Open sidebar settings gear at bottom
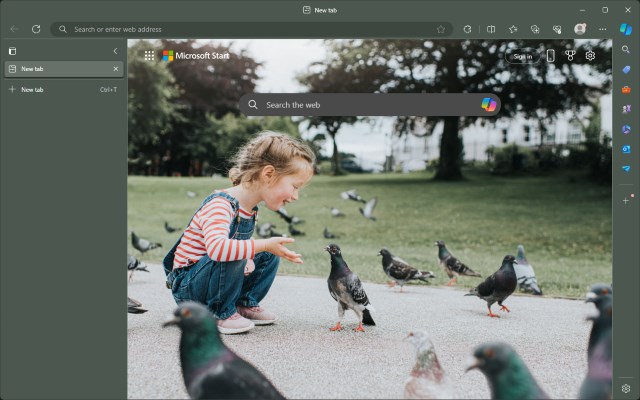This screenshot has height=400, width=640. pos(626,388)
